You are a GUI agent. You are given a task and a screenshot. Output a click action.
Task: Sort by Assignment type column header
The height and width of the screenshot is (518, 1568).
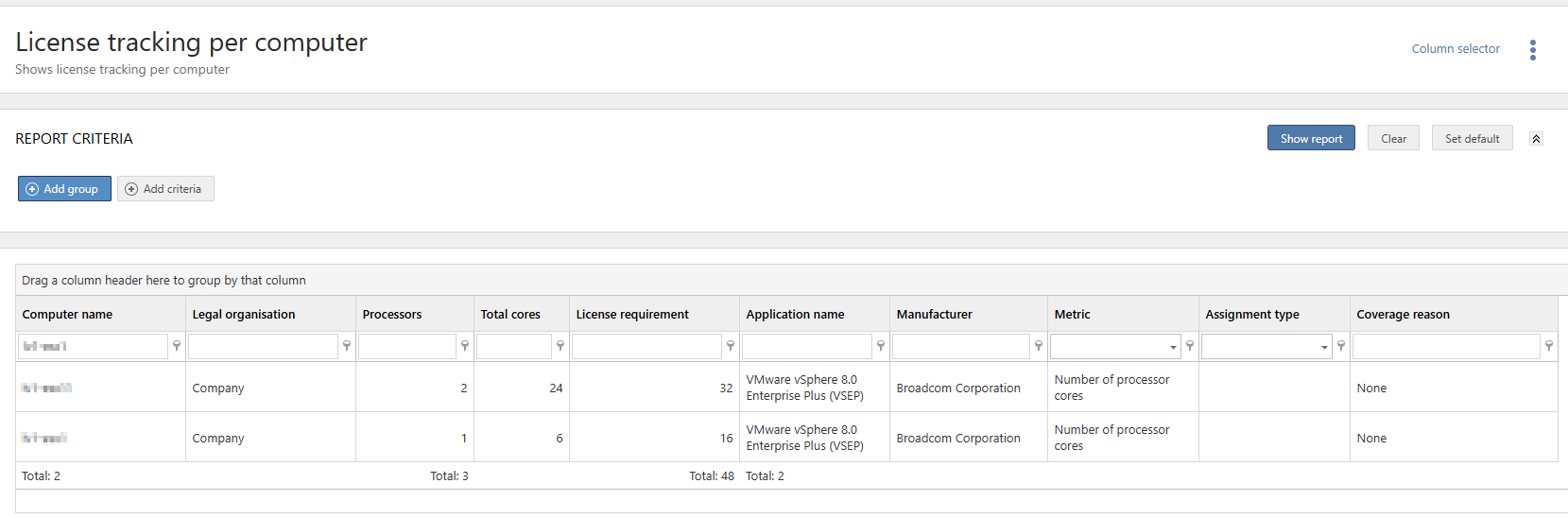pyautogui.click(x=1274, y=314)
